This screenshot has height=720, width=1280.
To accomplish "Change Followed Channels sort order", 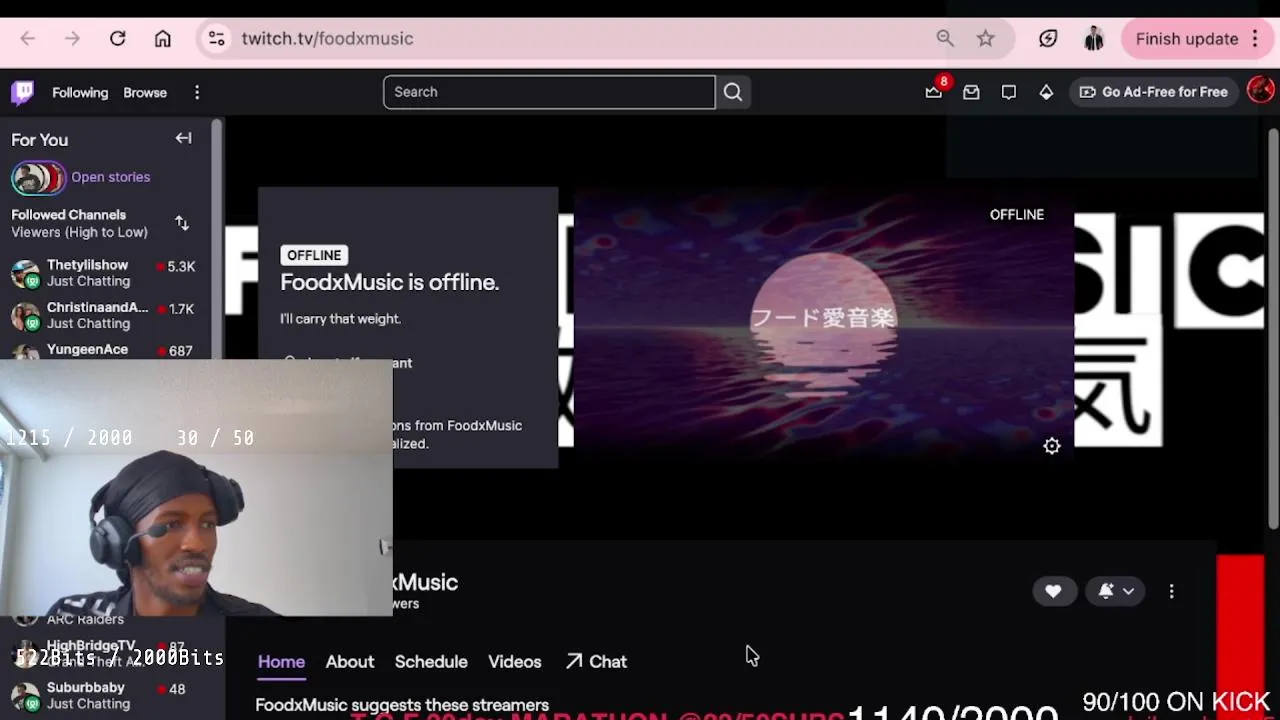I will pos(182,223).
